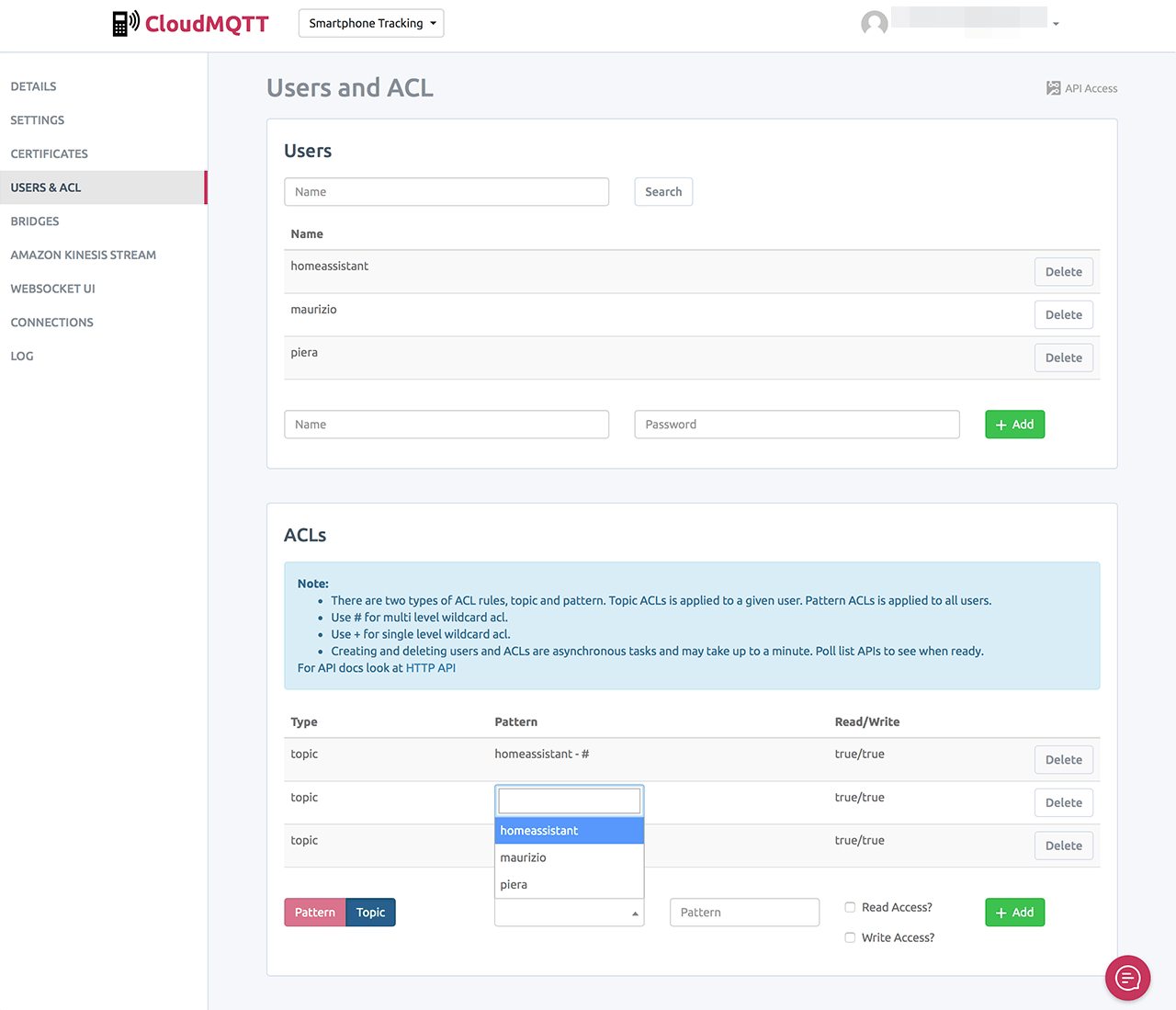Focus the new user Password field
The height and width of the screenshot is (1010, 1176).
point(797,425)
